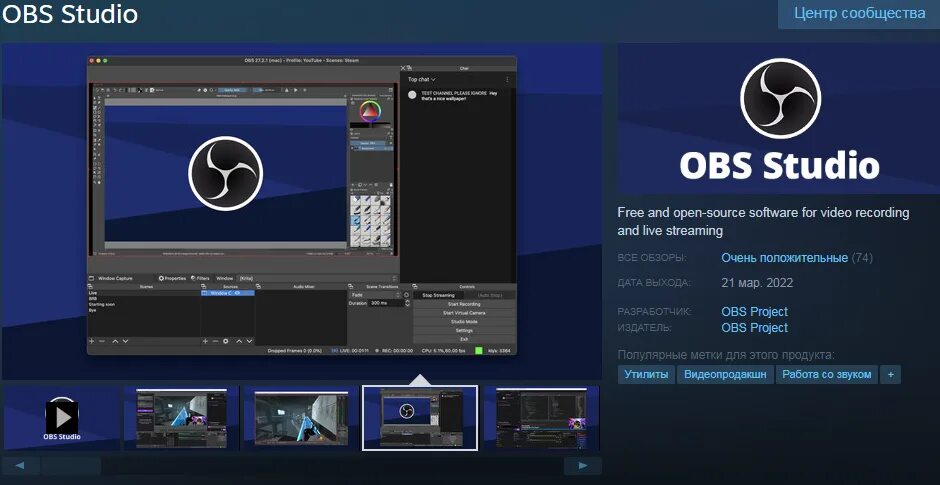The height and width of the screenshot is (485, 940).
Task: Move source down with arrow icon
Action: (x=249, y=341)
